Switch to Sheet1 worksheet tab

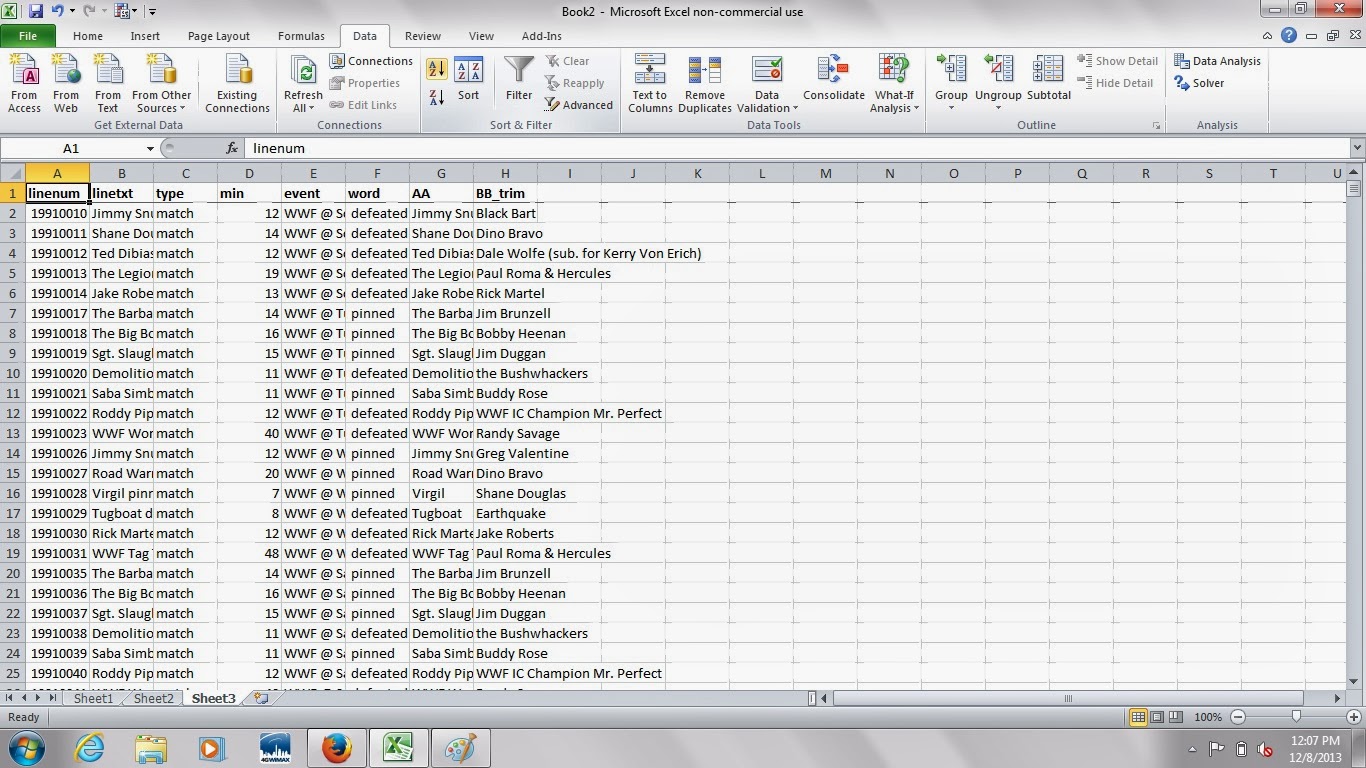click(94, 698)
